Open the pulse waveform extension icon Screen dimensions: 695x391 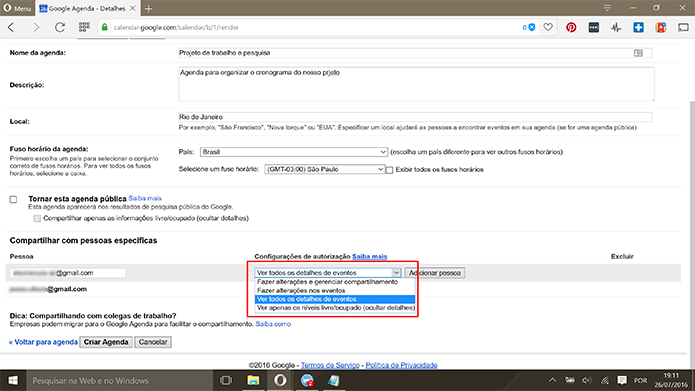click(x=616, y=27)
